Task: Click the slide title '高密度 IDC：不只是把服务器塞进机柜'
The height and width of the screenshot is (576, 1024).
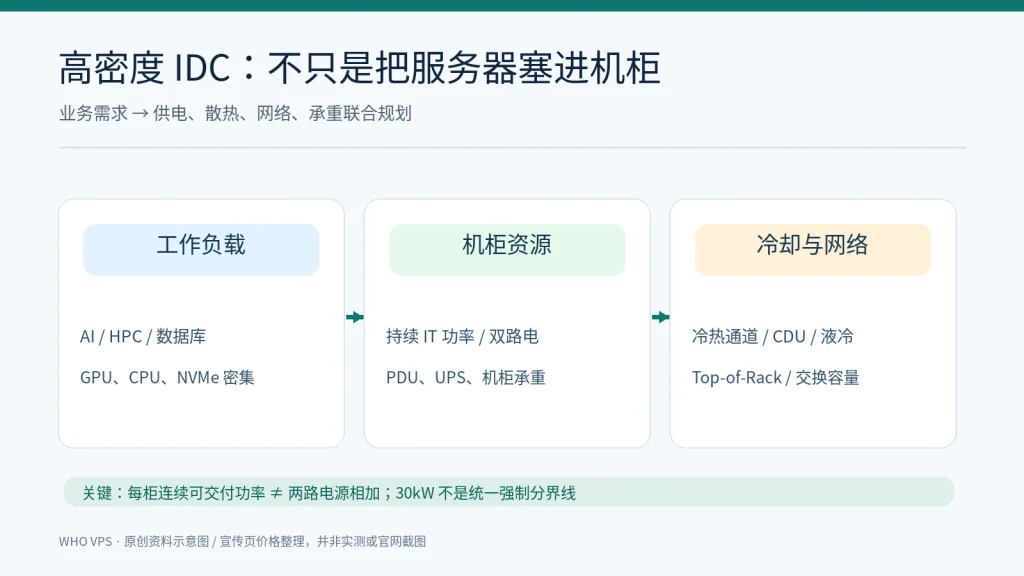Action: click(x=359, y=68)
